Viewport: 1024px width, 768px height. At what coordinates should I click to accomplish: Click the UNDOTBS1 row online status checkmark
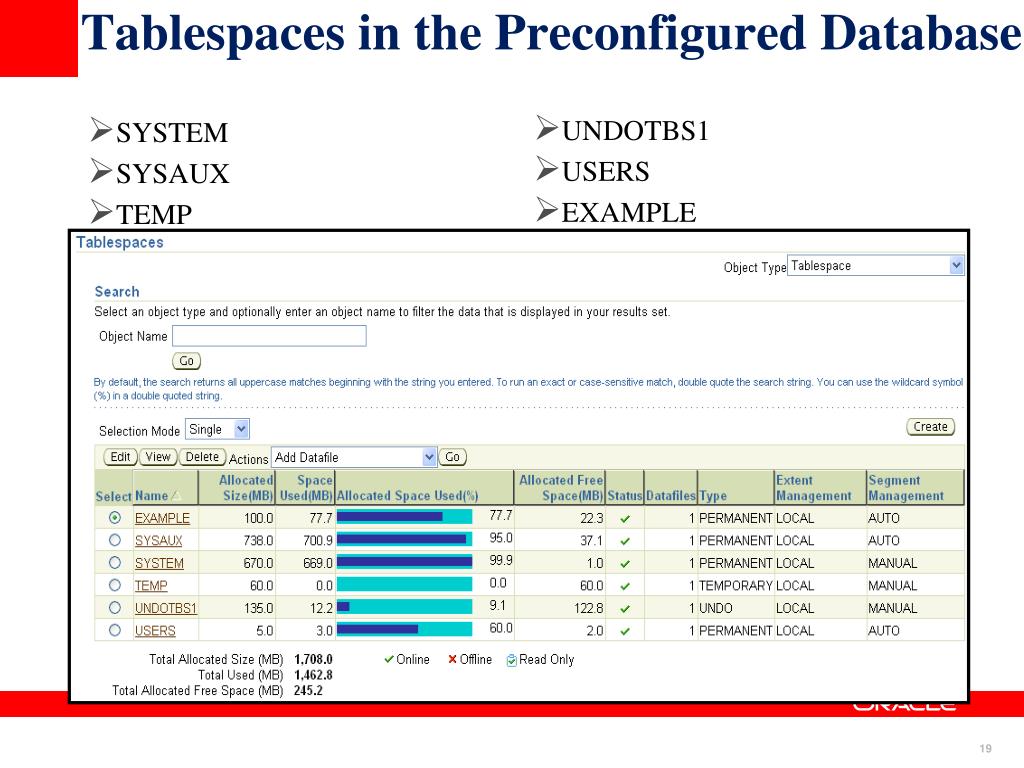(x=625, y=609)
